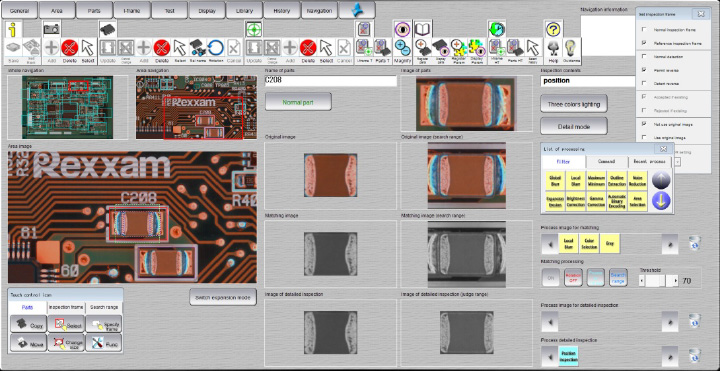This screenshot has width=720, height=371.
Task: Click the dark up arrow in processing list
Action: [661, 180]
